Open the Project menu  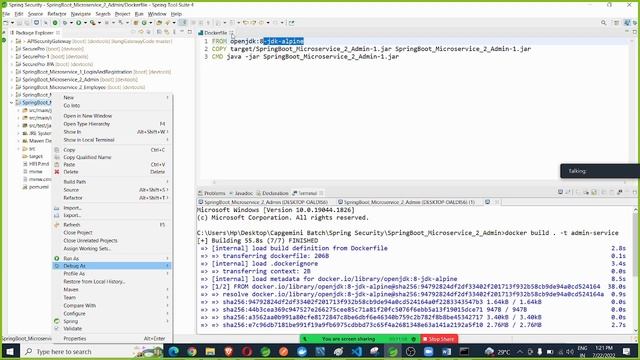[x=122, y=14]
